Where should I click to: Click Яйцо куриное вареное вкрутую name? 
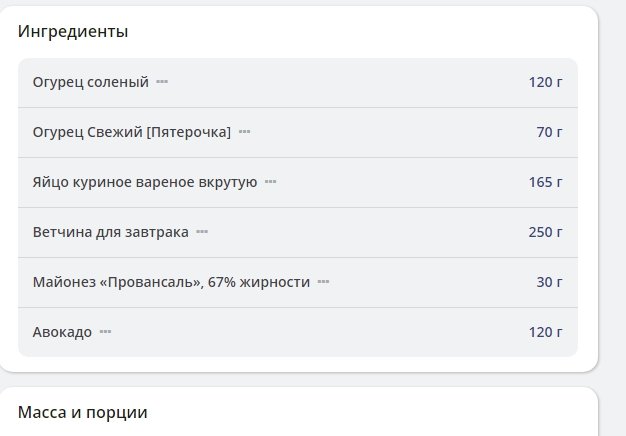click(x=145, y=182)
